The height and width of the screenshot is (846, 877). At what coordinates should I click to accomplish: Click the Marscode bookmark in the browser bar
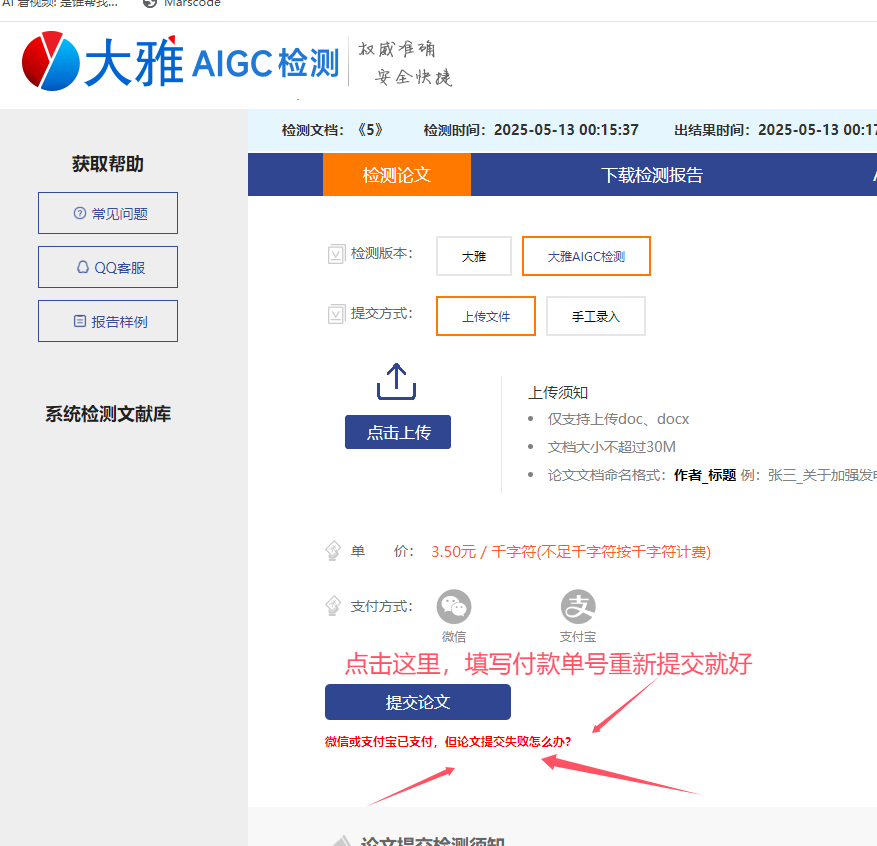182,3
